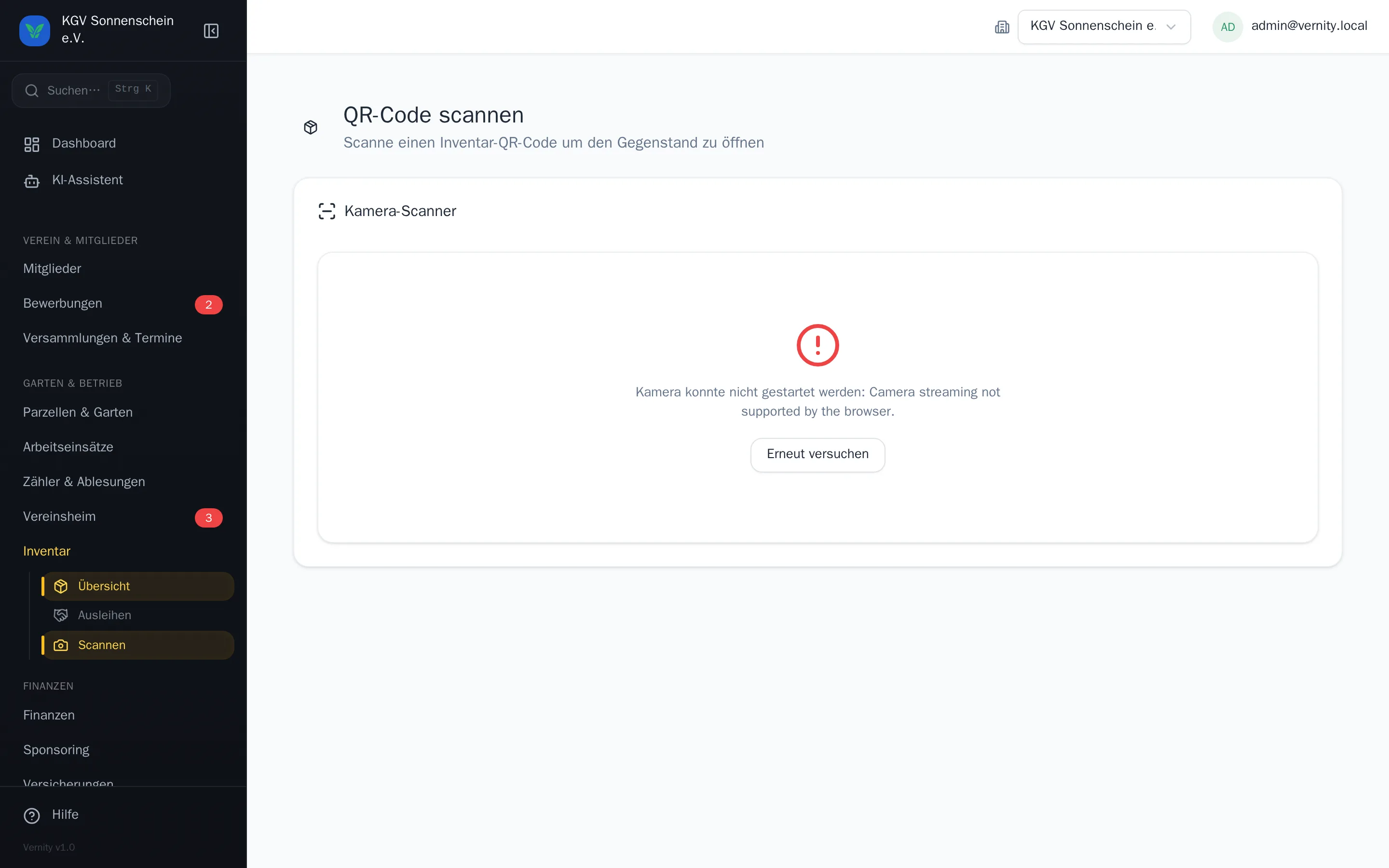Go to Vereinsheim

[x=123, y=516]
